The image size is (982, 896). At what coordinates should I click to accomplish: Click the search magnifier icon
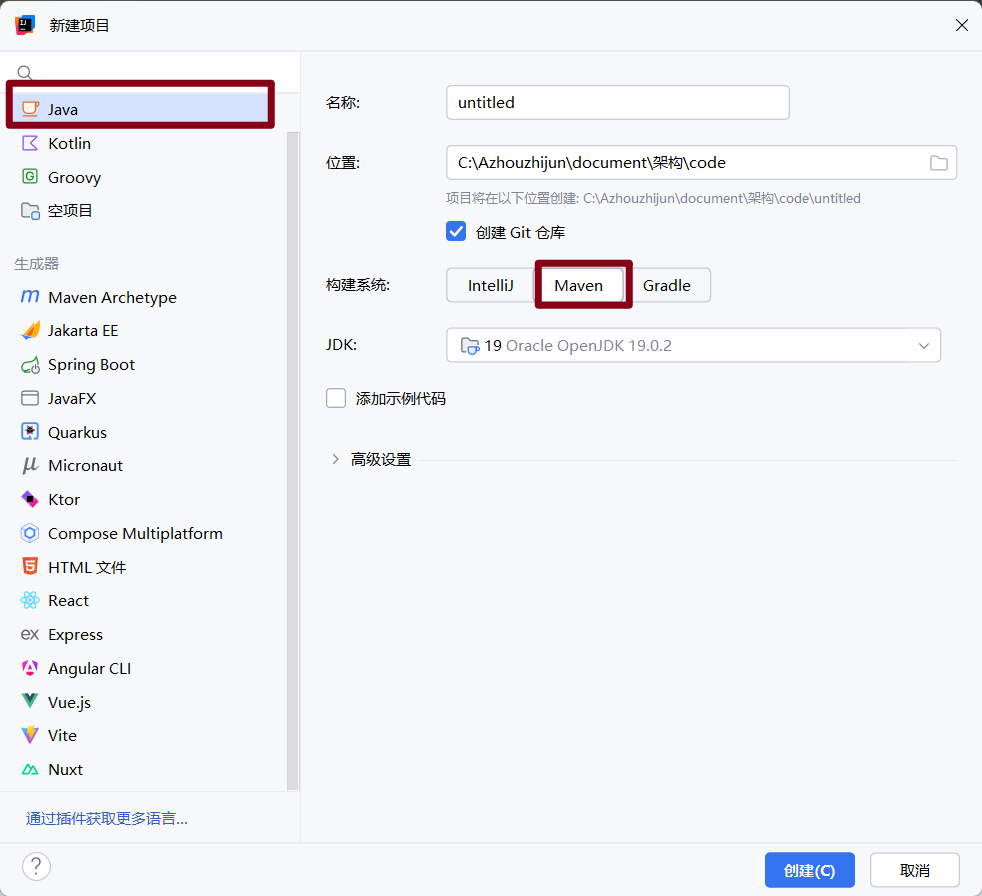[x=24, y=73]
